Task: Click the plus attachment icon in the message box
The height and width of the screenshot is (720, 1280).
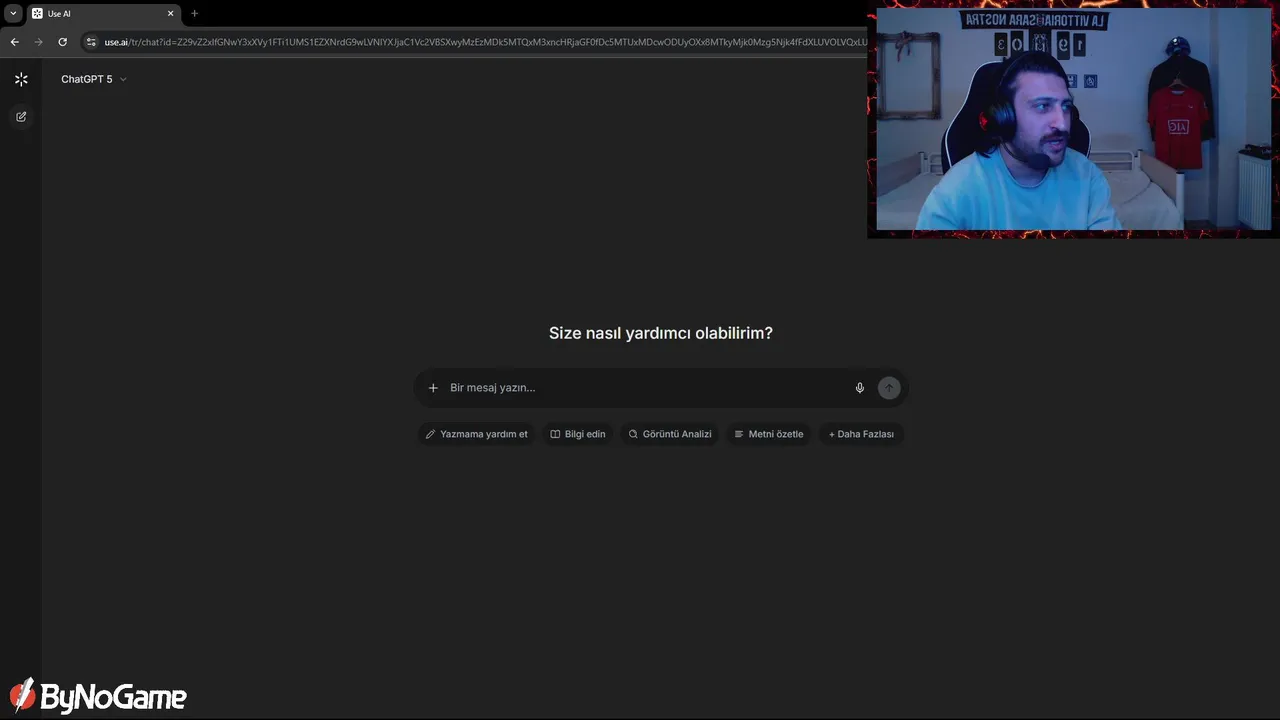Action: (433, 388)
